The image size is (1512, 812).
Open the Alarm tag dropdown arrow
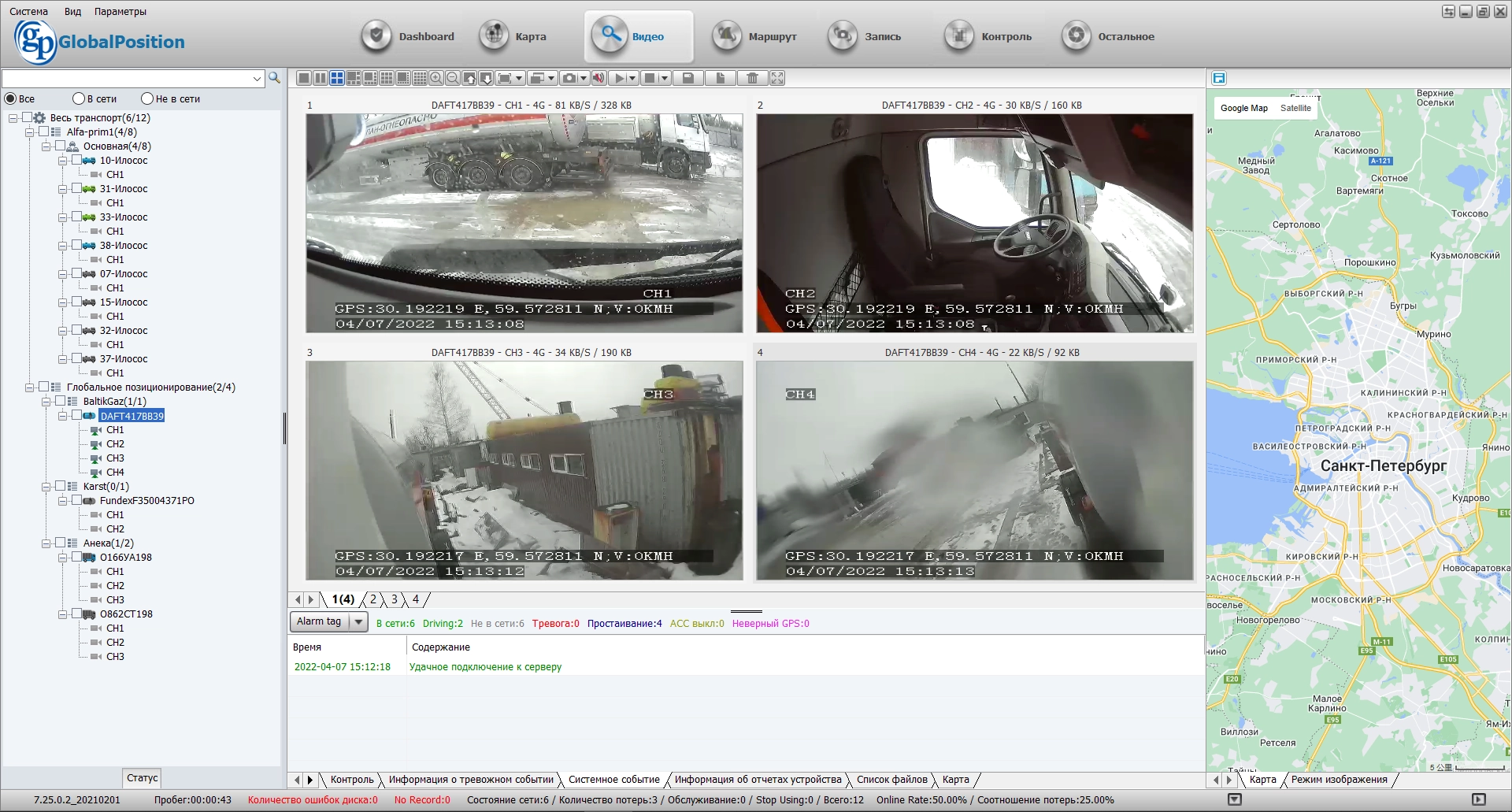click(358, 621)
